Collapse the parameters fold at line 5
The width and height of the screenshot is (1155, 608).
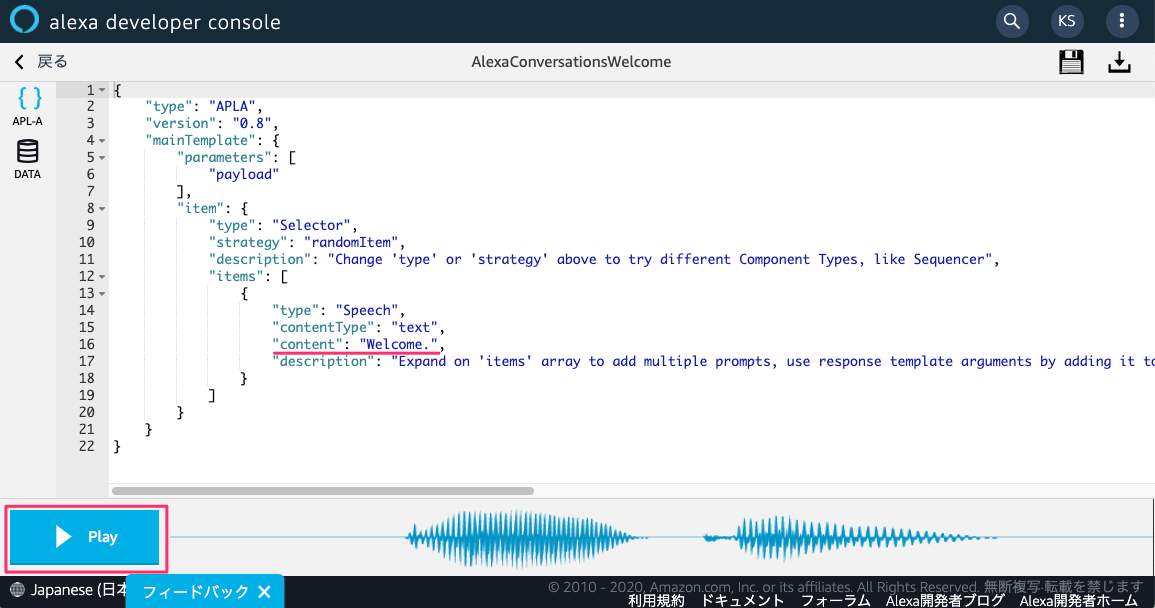pyautogui.click(x=102, y=158)
